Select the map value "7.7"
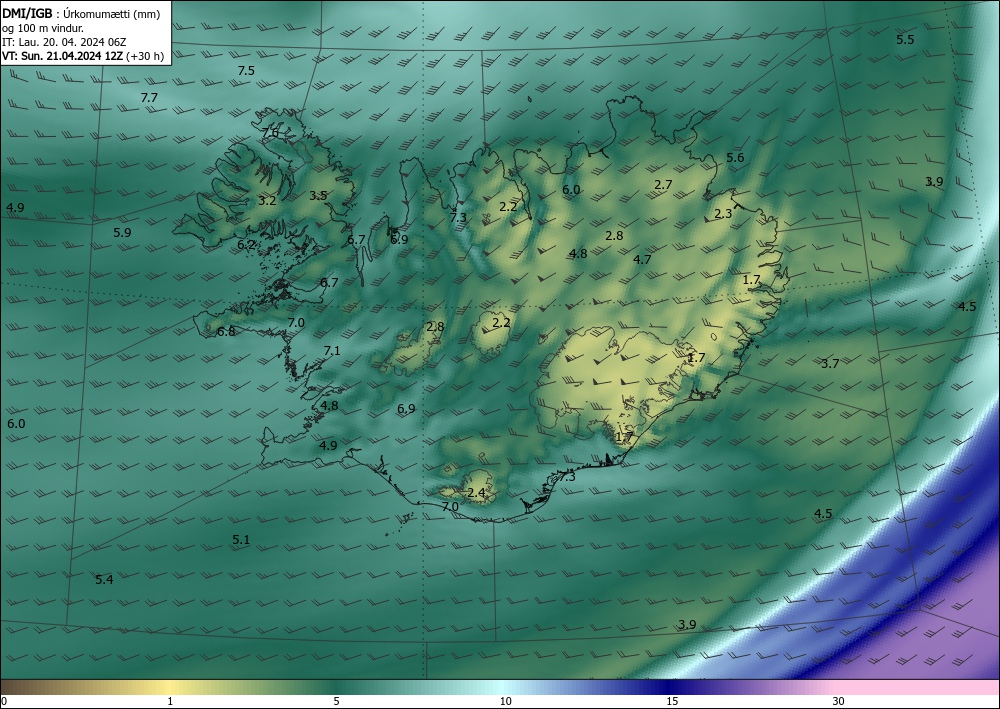 [149, 98]
